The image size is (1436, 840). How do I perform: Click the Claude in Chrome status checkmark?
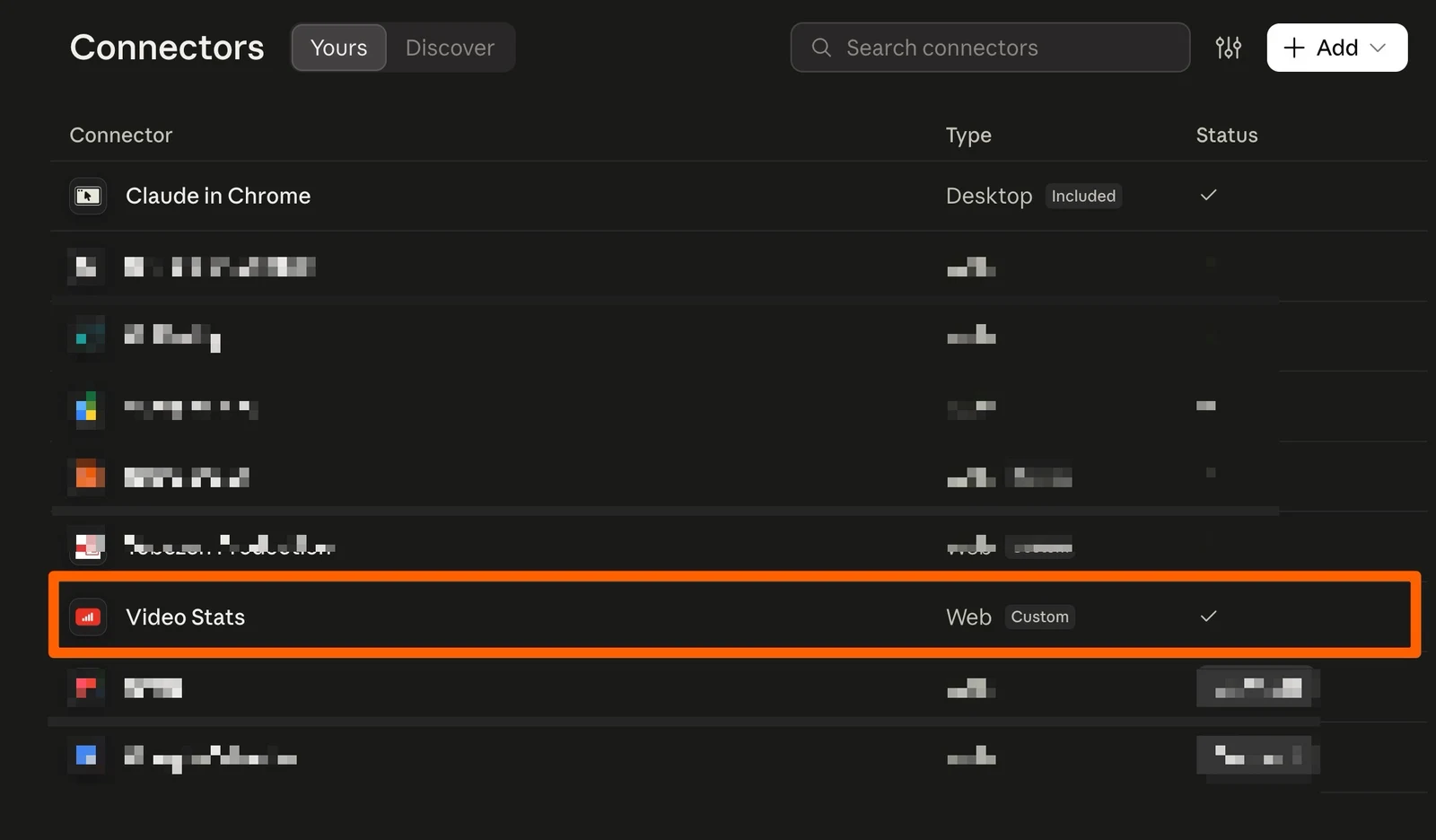click(x=1209, y=195)
